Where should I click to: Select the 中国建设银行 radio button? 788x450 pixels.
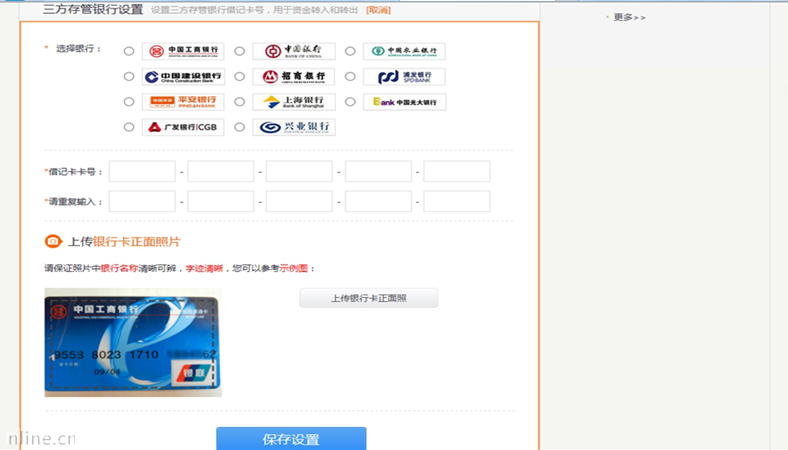(x=129, y=76)
